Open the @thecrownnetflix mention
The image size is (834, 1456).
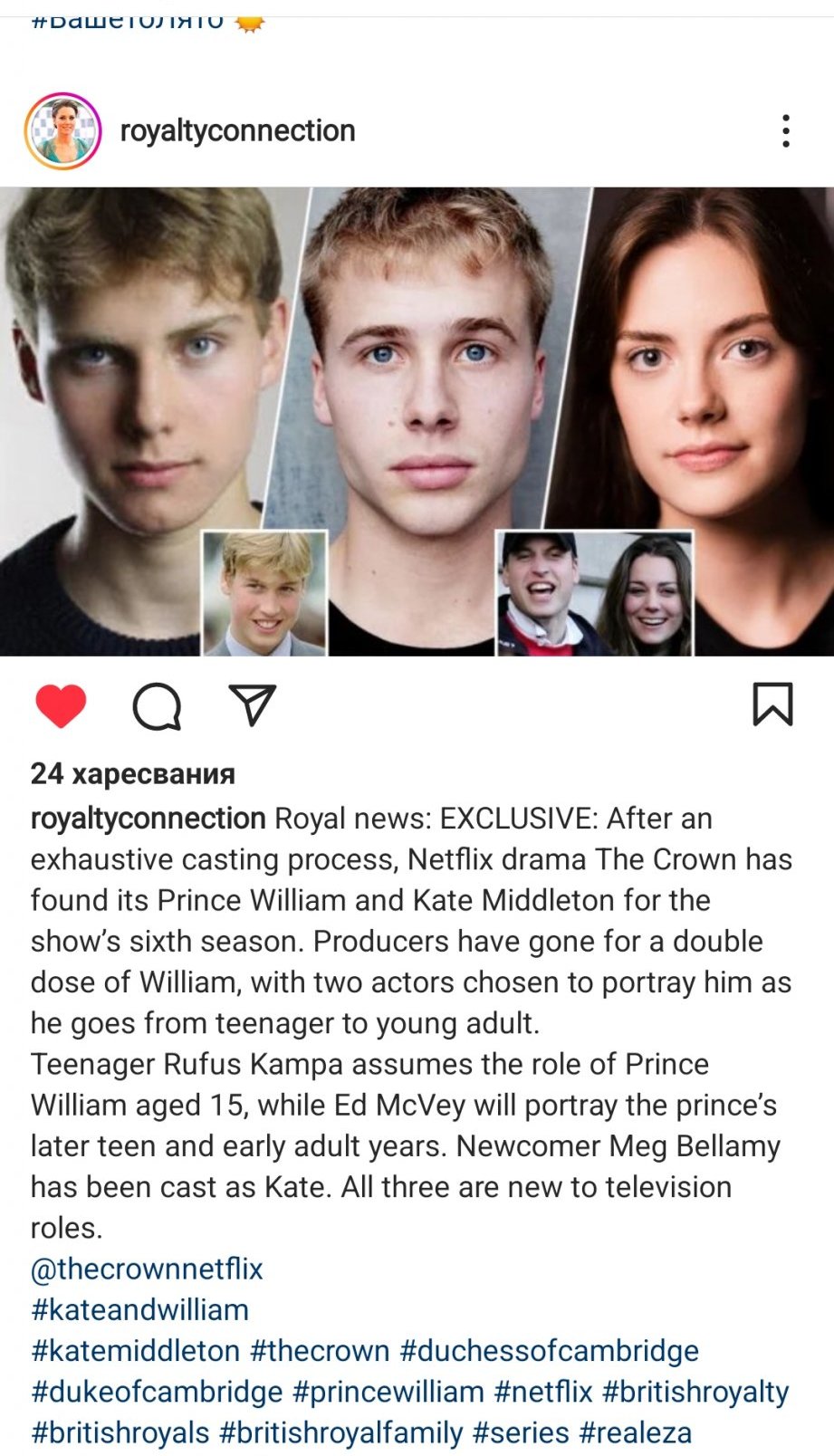147,1269
